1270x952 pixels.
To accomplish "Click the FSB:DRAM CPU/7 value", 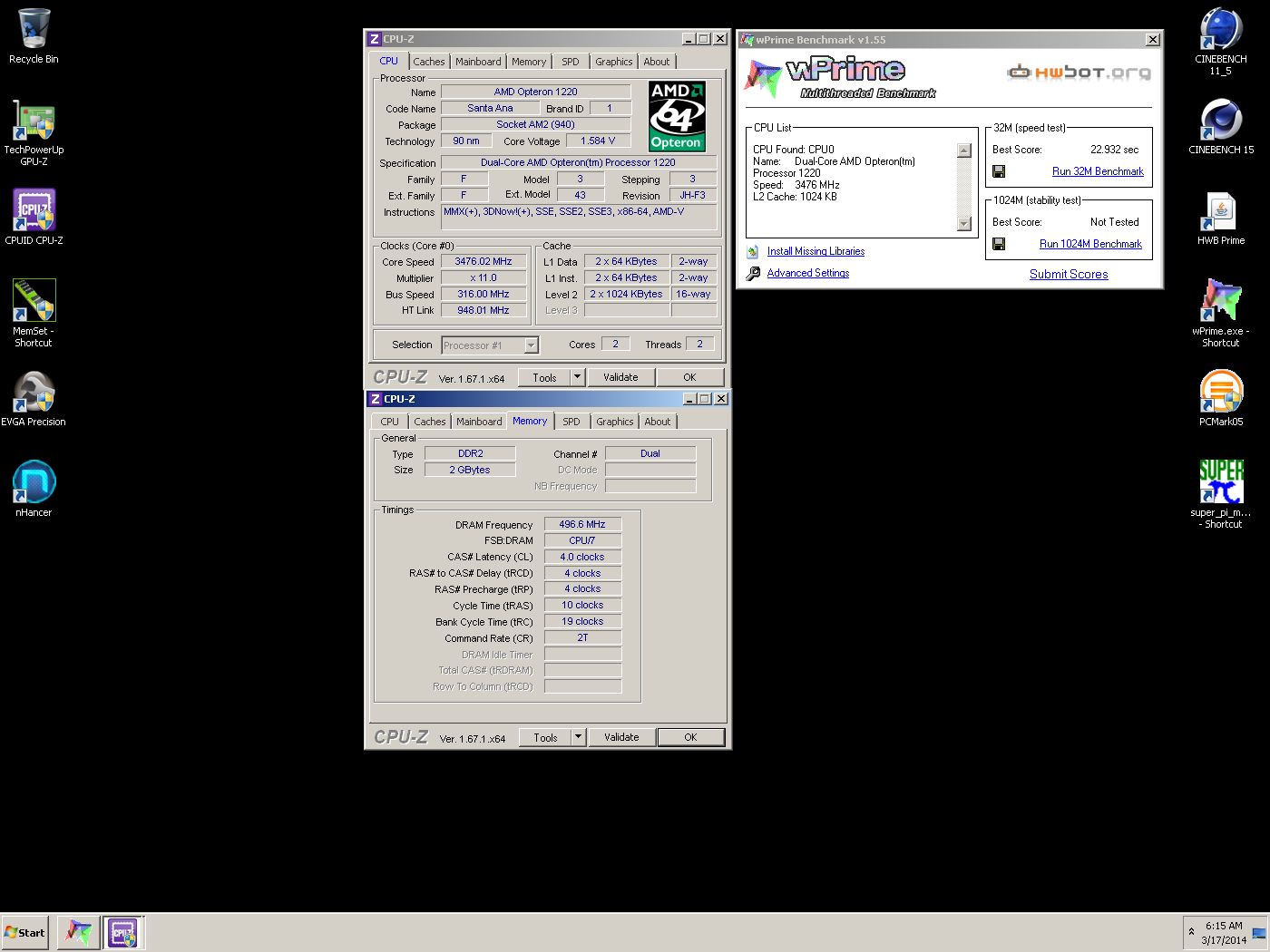I will pyautogui.click(x=582, y=541).
